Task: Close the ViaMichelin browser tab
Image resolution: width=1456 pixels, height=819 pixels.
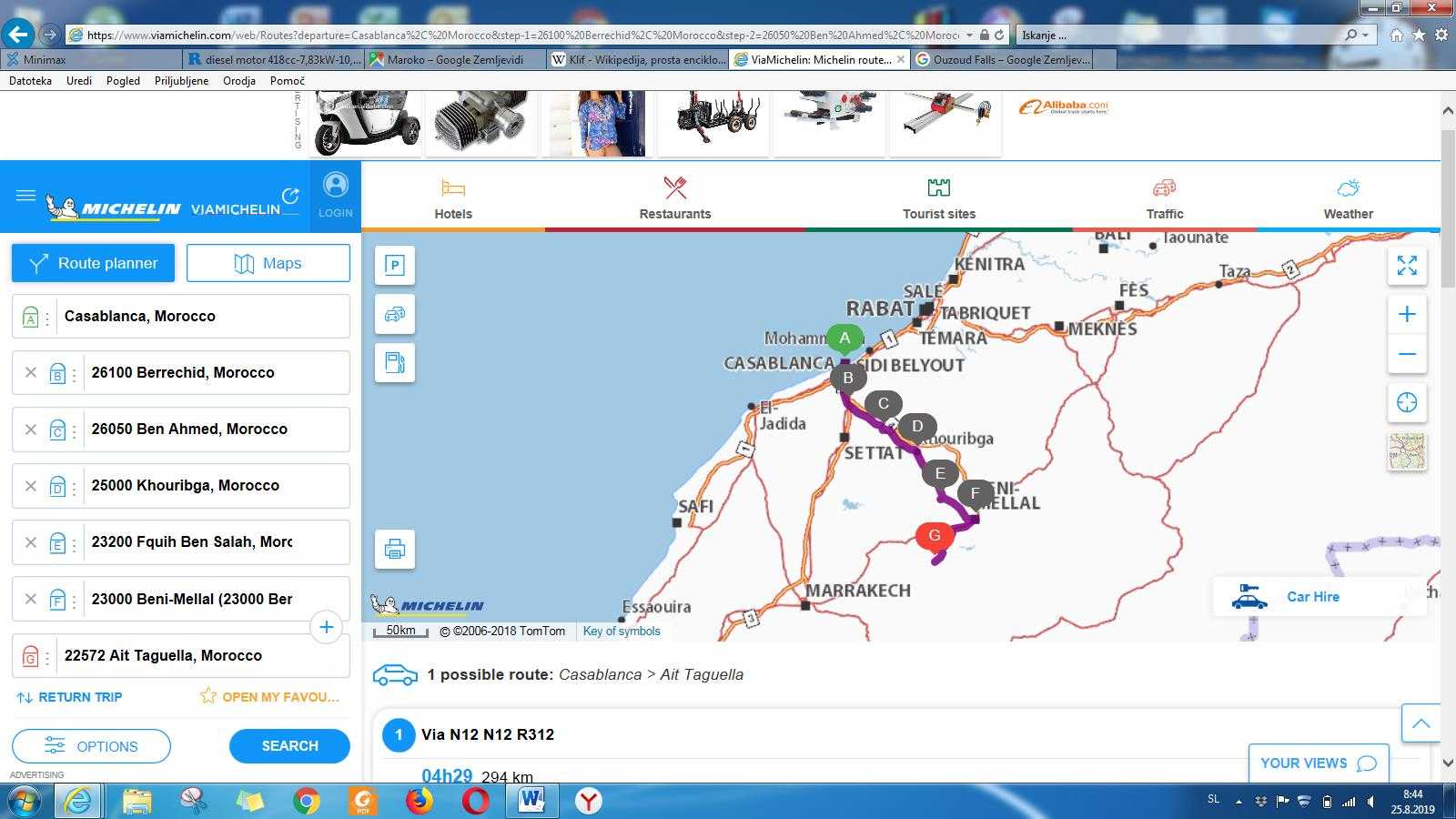Action: [x=901, y=59]
